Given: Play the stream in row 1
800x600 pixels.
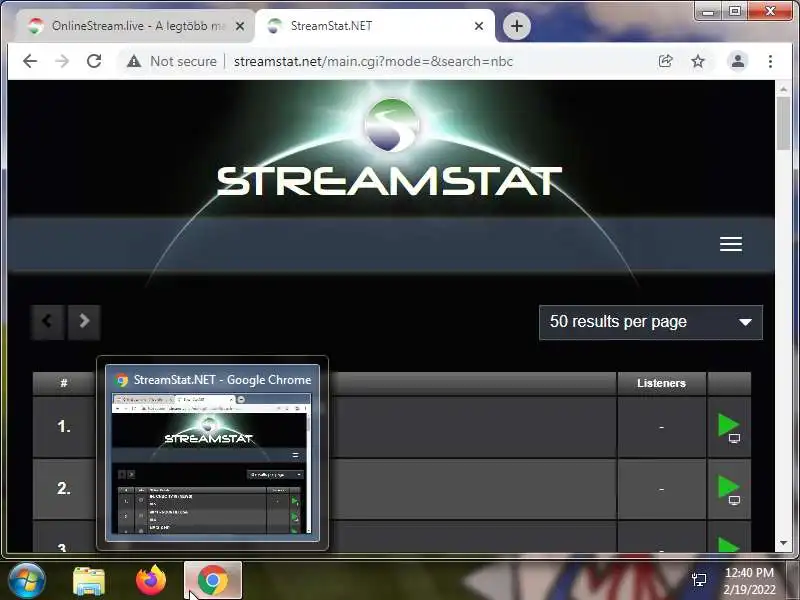Looking at the screenshot, I should click(729, 427).
